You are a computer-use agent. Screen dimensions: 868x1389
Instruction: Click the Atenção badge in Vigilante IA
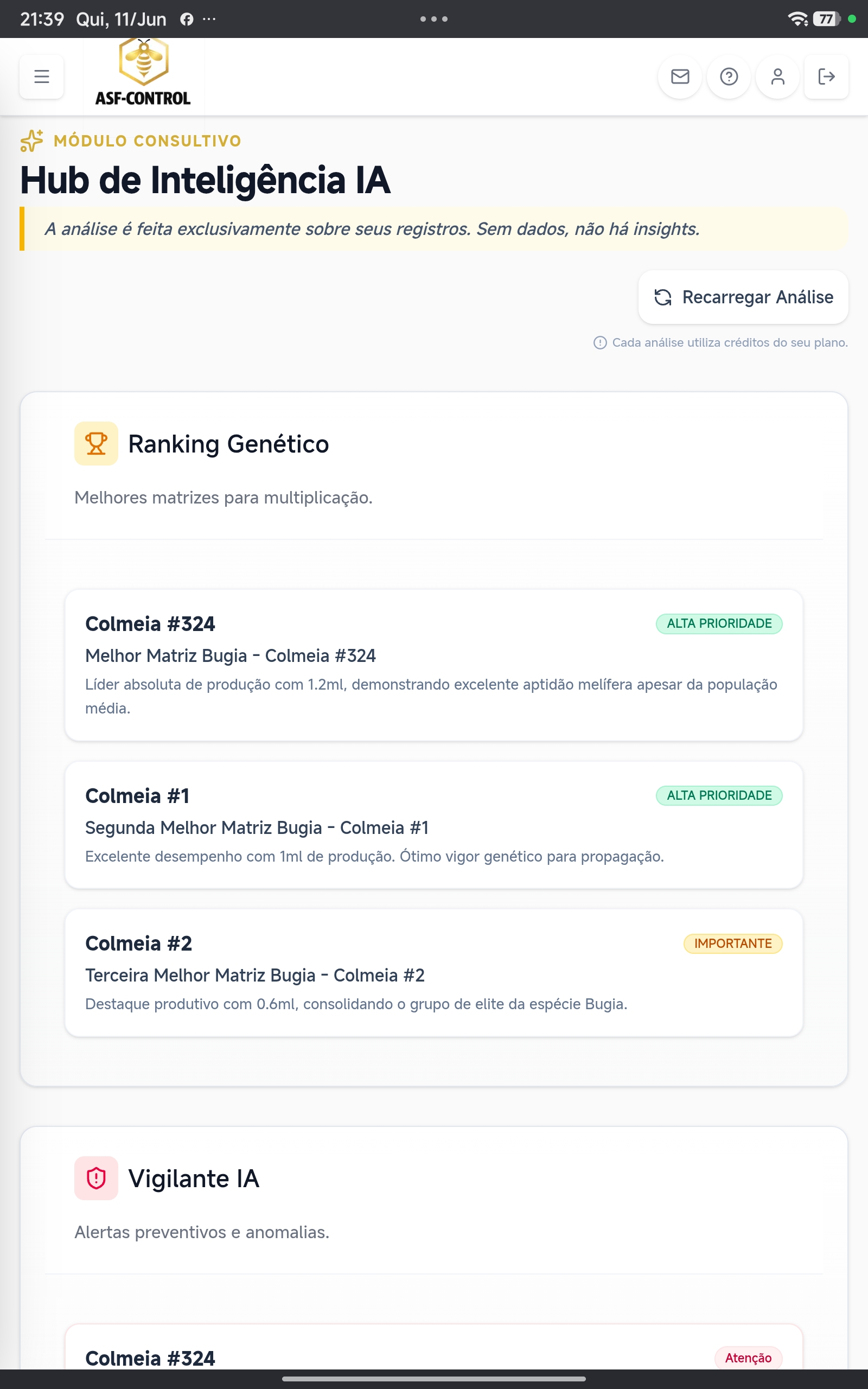748,1358
